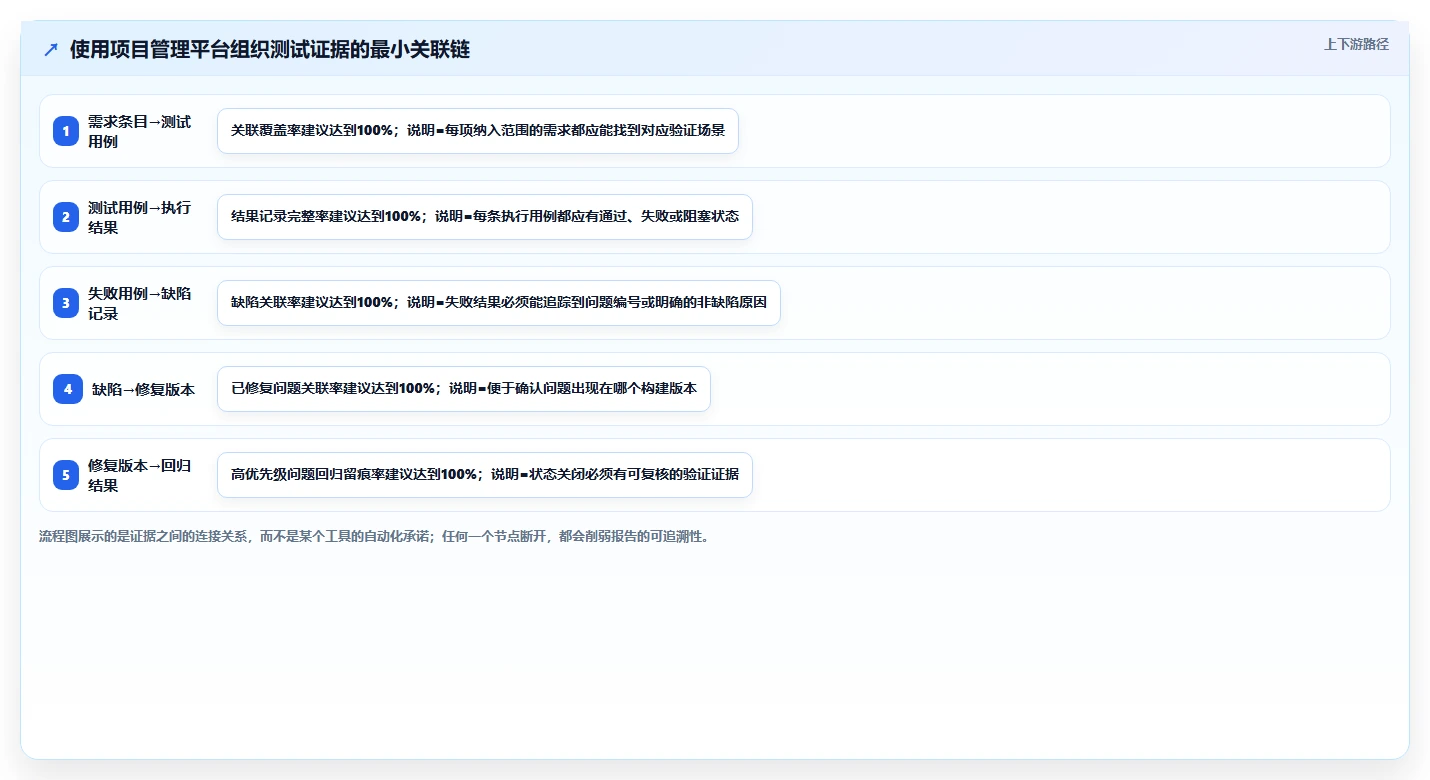The width and height of the screenshot is (1430, 780).
Task: Click the 测试用例→执行结果 step label
Action: [x=139, y=217]
